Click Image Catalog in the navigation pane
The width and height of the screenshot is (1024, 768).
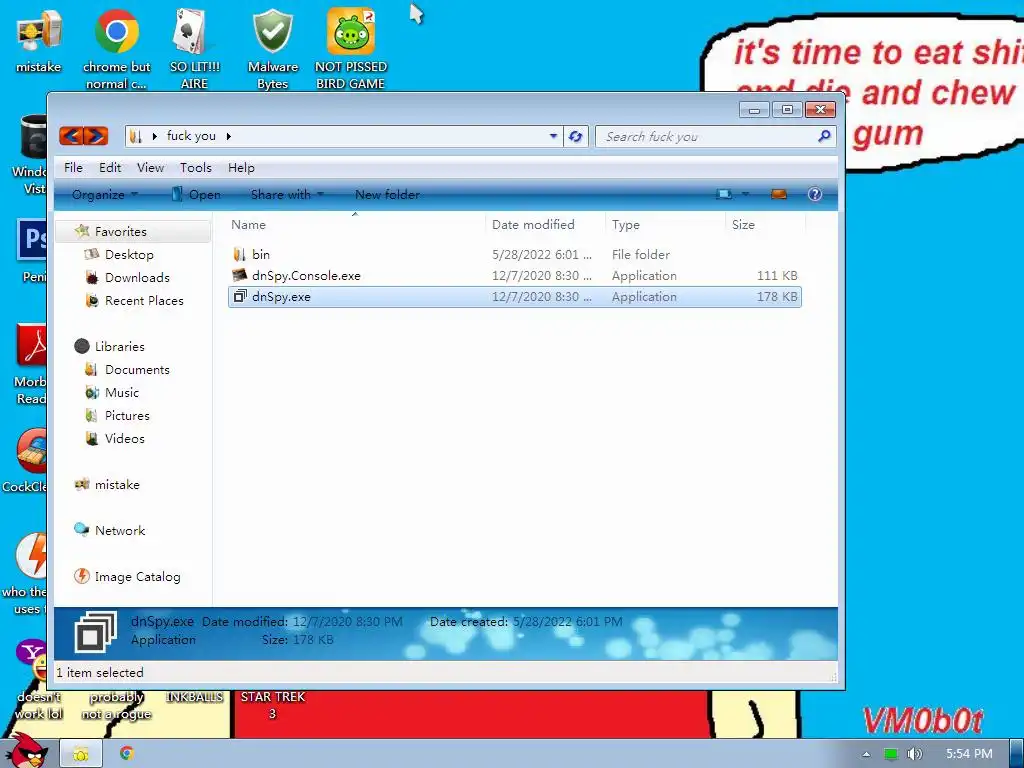point(137,577)
